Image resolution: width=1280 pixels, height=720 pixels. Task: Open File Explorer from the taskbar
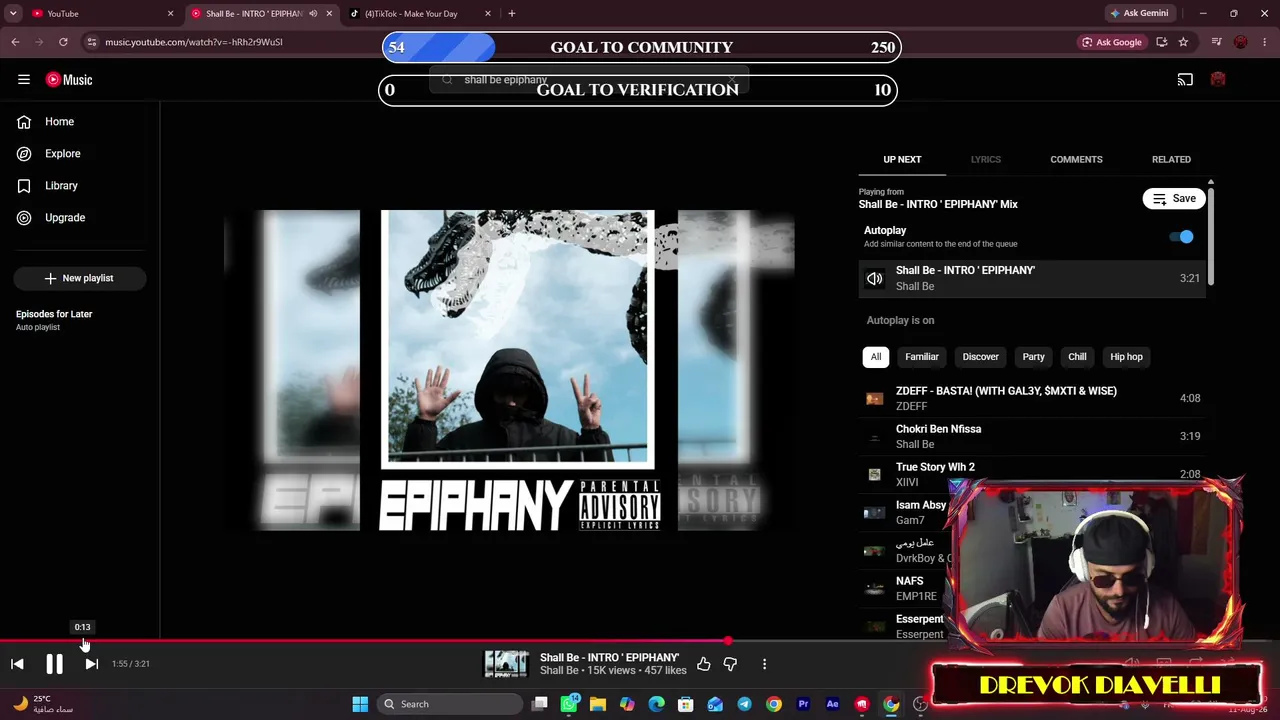pos(598,704)
